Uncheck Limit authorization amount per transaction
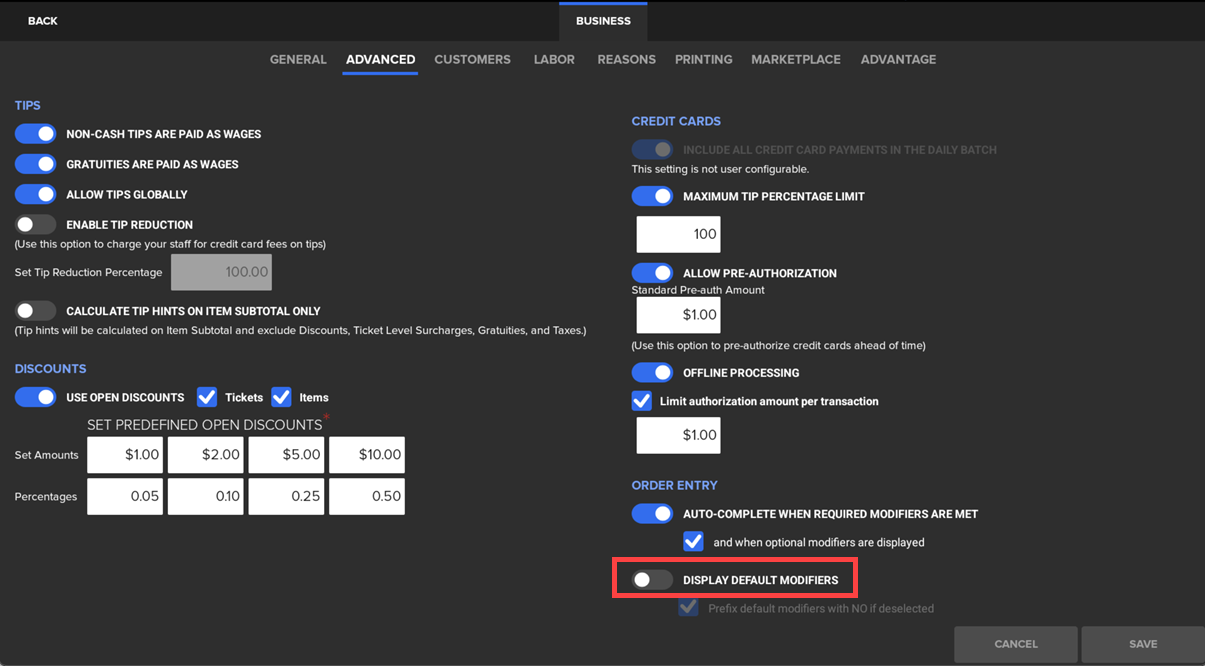 point(642,401)
